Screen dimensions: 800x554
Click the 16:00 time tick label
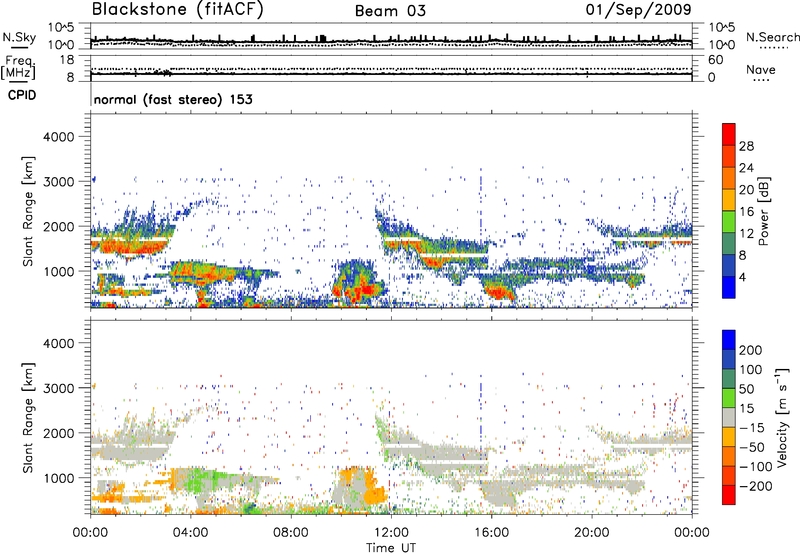(x=491, y=533)
